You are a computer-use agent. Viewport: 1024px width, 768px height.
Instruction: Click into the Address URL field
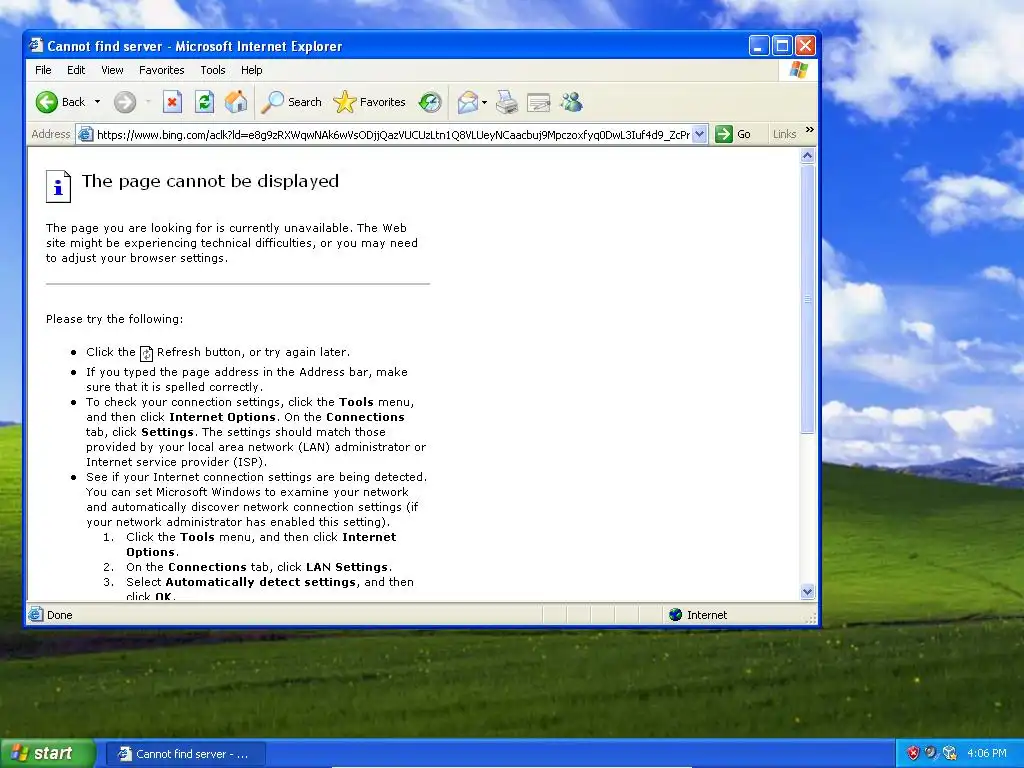[x=392, y=135]
